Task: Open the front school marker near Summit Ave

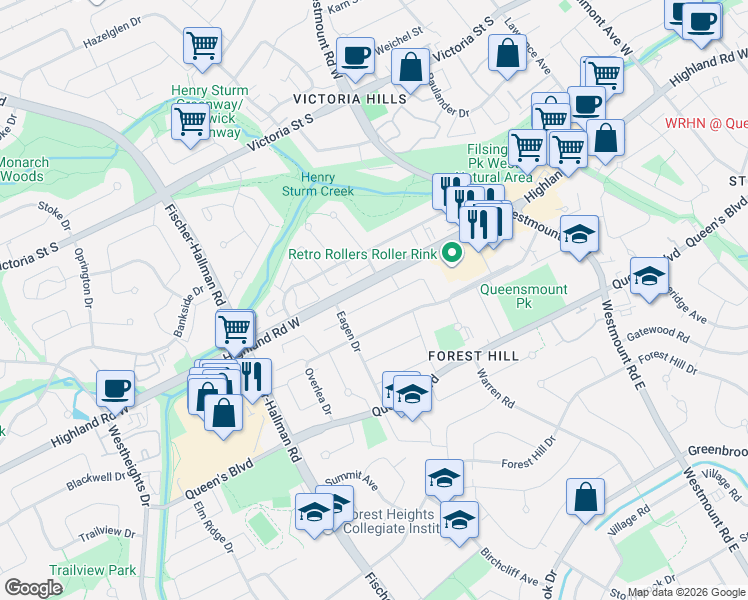Action: [314, 513]
